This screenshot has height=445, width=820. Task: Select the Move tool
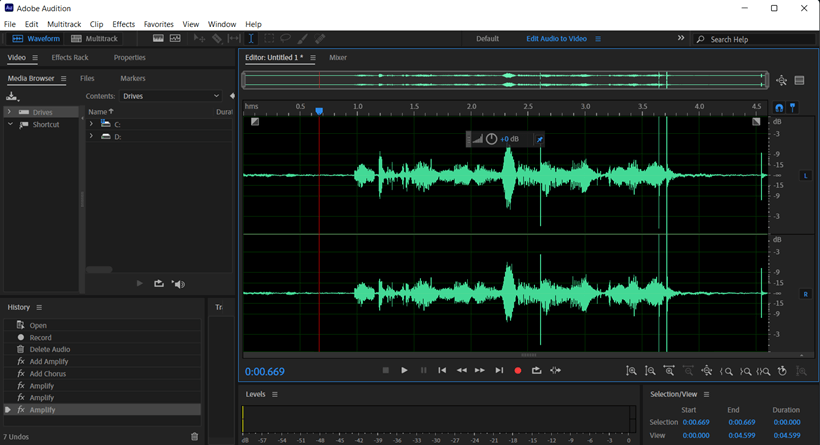point(199,39)
